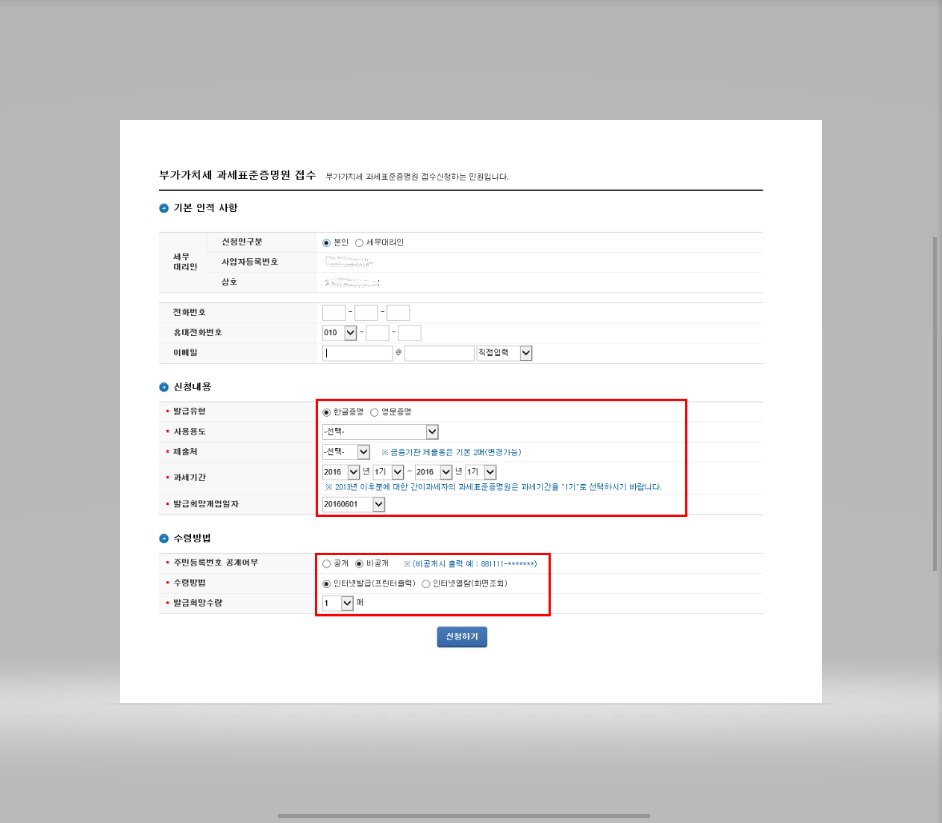Choose 세무대리인 as the applicant type
Screen dimensions: 942x823
pyautogui.click(x=359, y=242)
